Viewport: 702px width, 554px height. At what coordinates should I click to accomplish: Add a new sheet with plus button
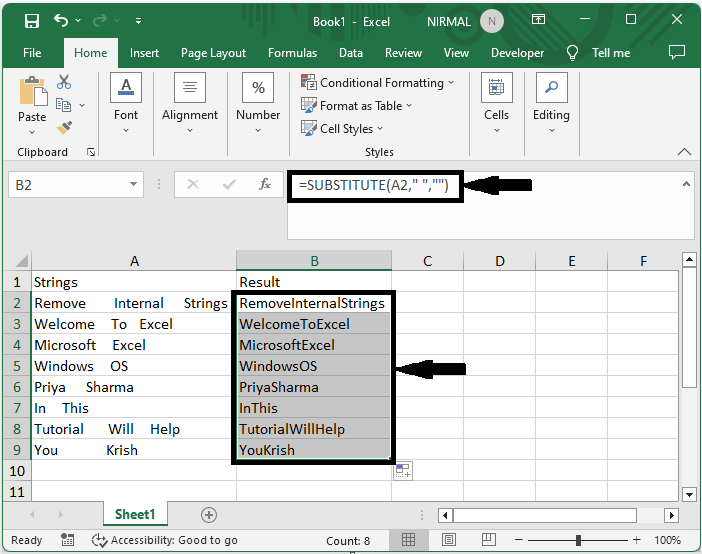(209, 515)
